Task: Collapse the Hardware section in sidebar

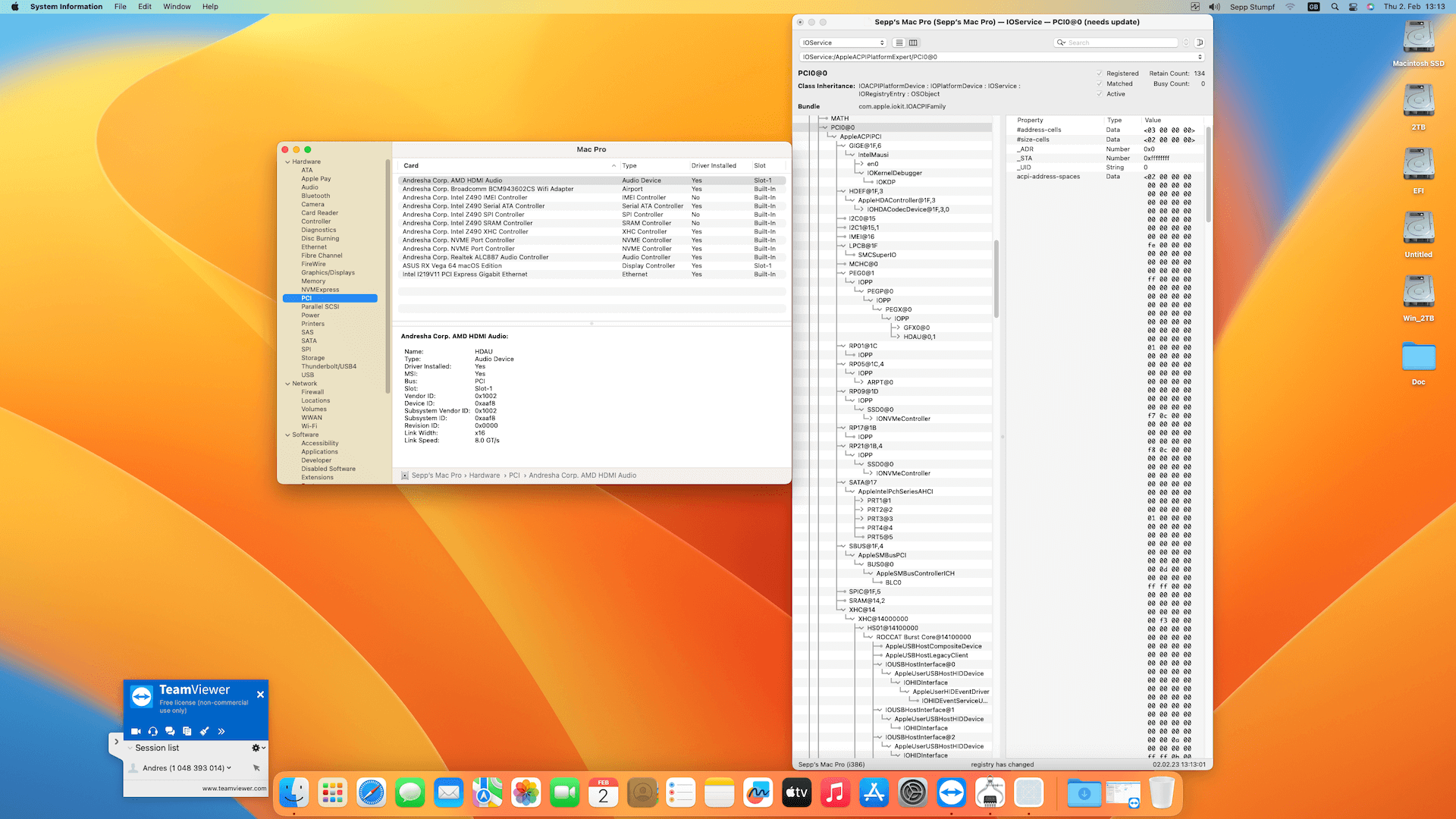Action: tap(287, 162)
